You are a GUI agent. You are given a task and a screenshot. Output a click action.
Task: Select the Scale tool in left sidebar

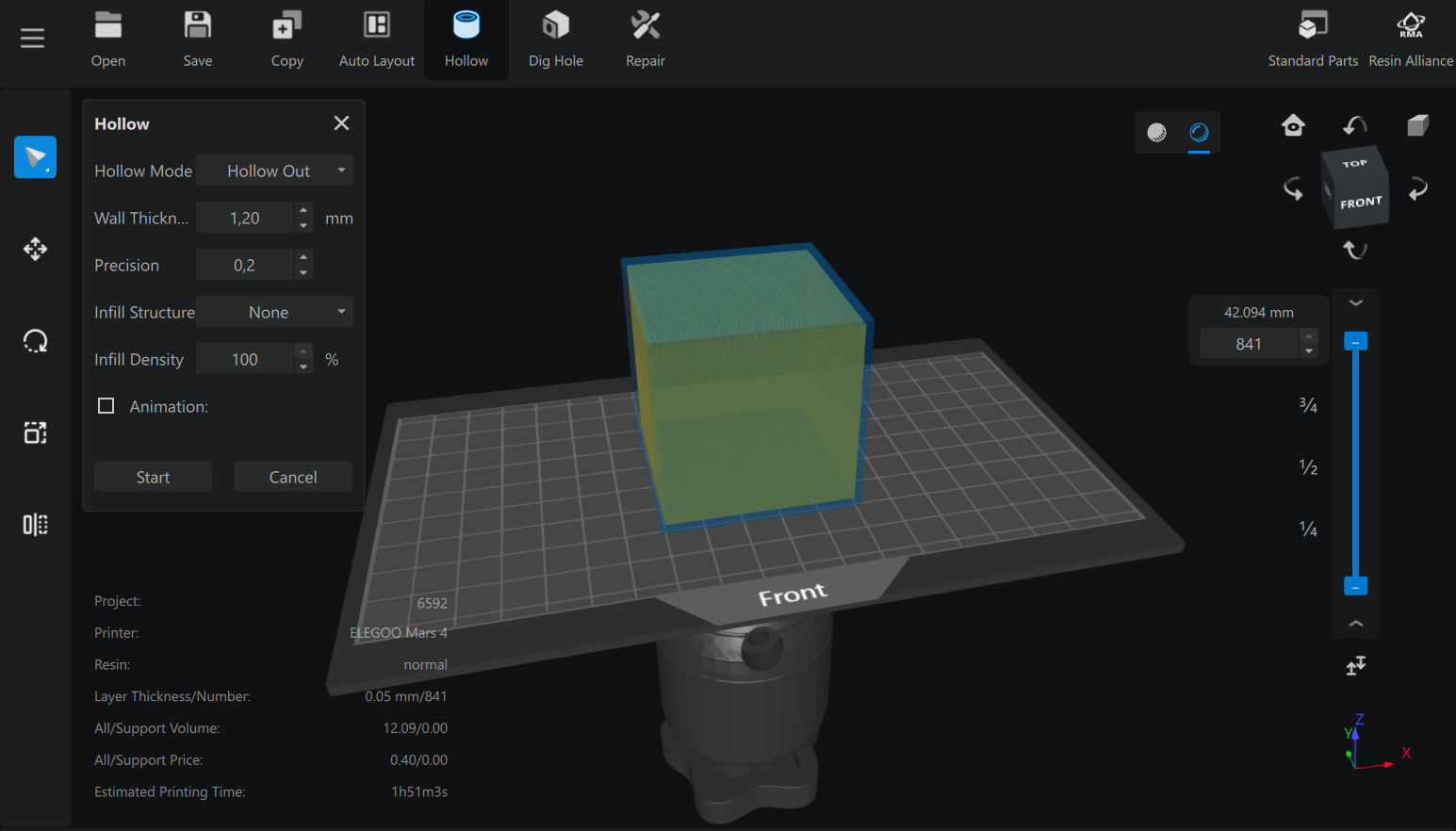click(35, 432)
